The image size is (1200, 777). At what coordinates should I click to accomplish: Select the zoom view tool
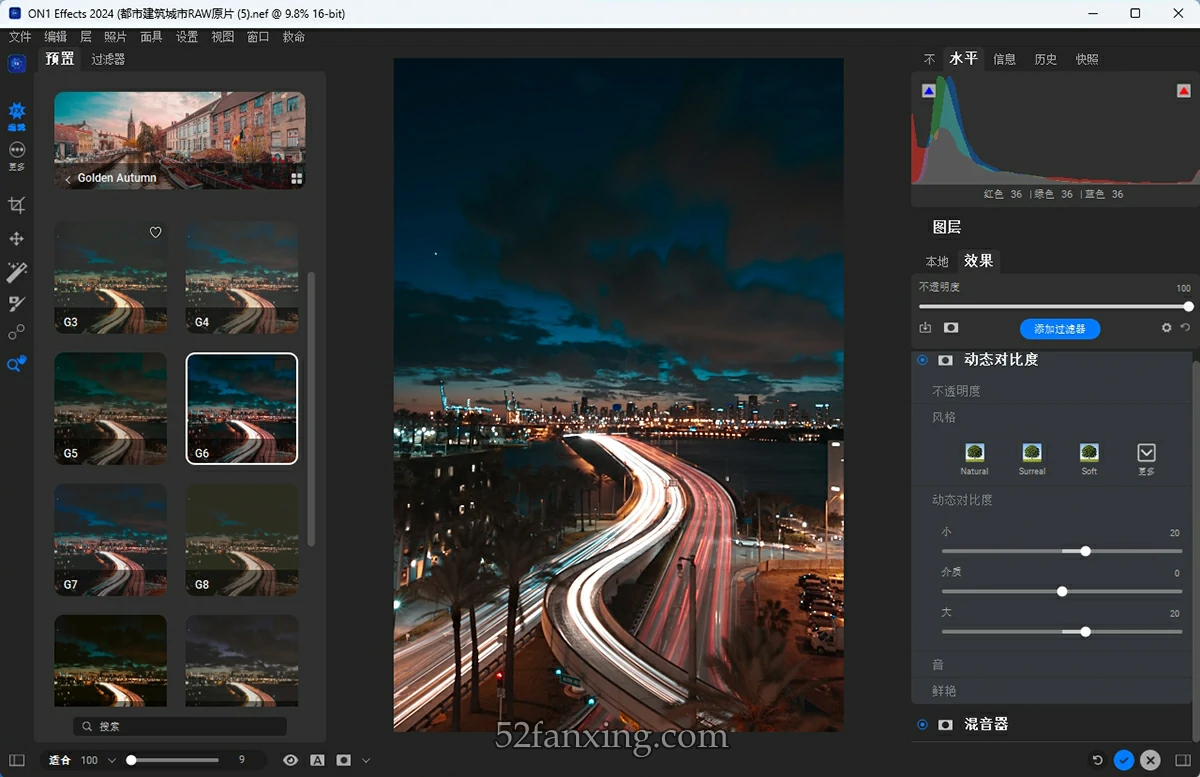[16, 364]
